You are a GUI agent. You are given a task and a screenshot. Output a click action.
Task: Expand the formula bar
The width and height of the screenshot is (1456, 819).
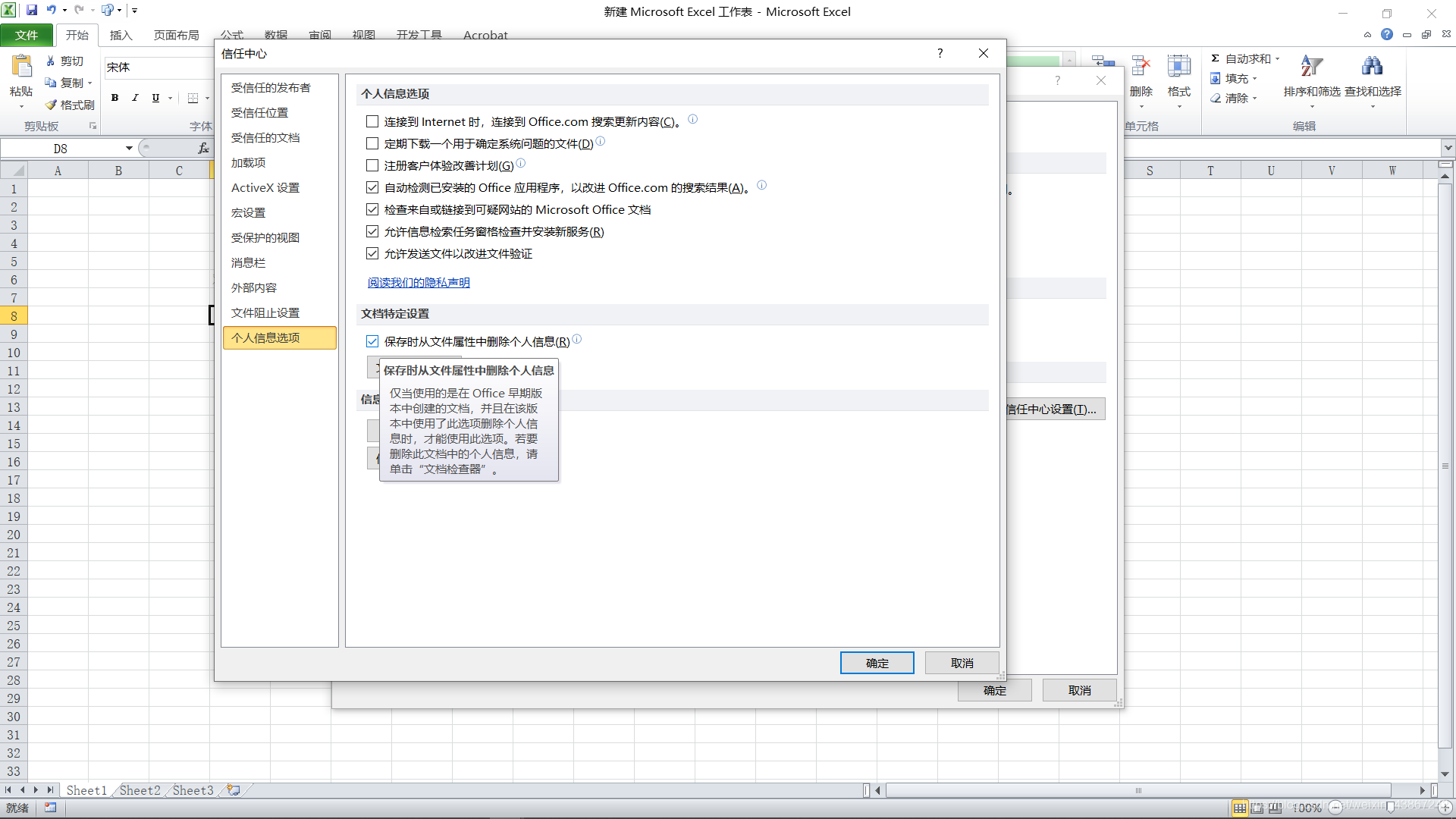point(1448,148)
